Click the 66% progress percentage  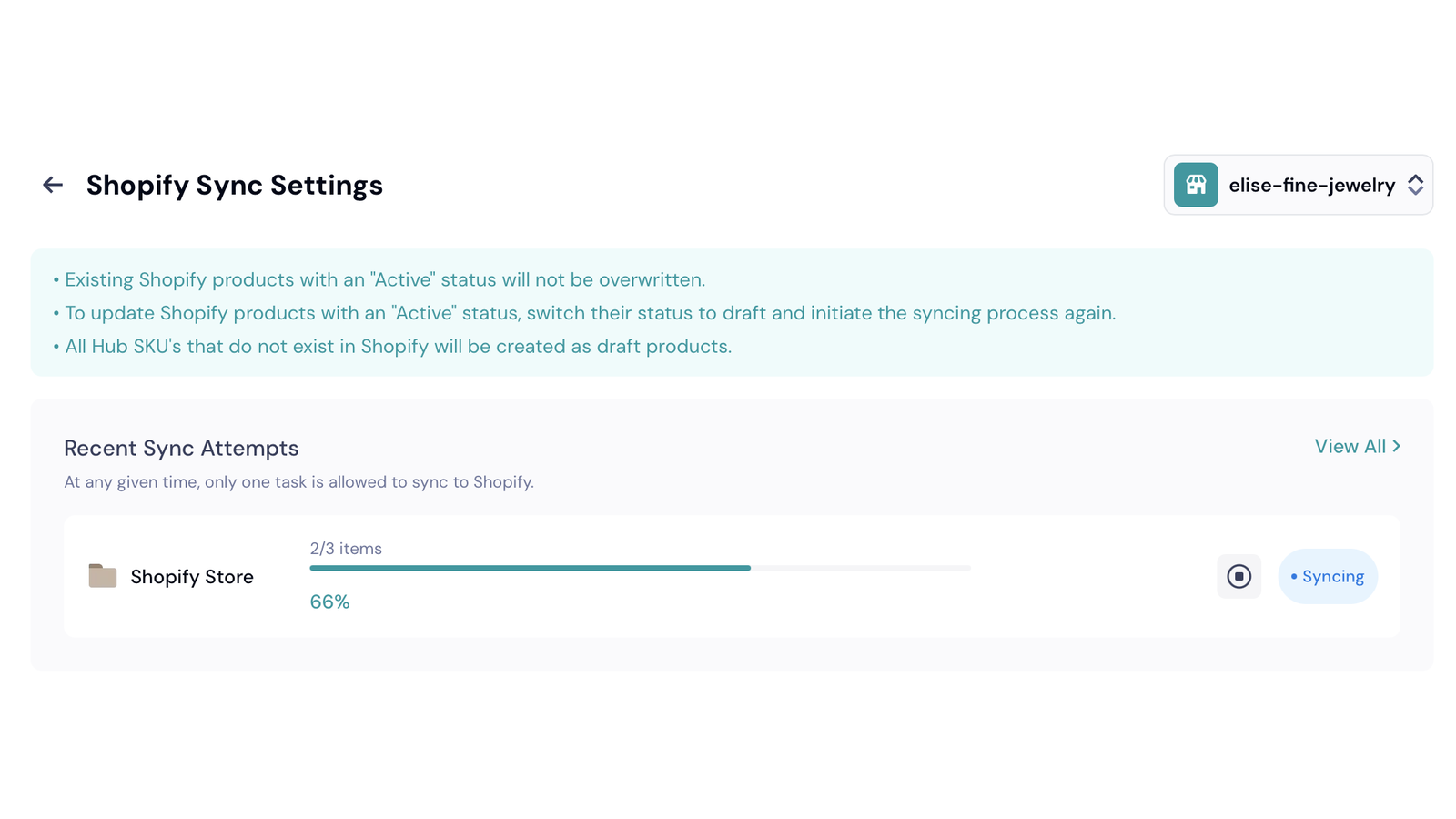(329, 602)
